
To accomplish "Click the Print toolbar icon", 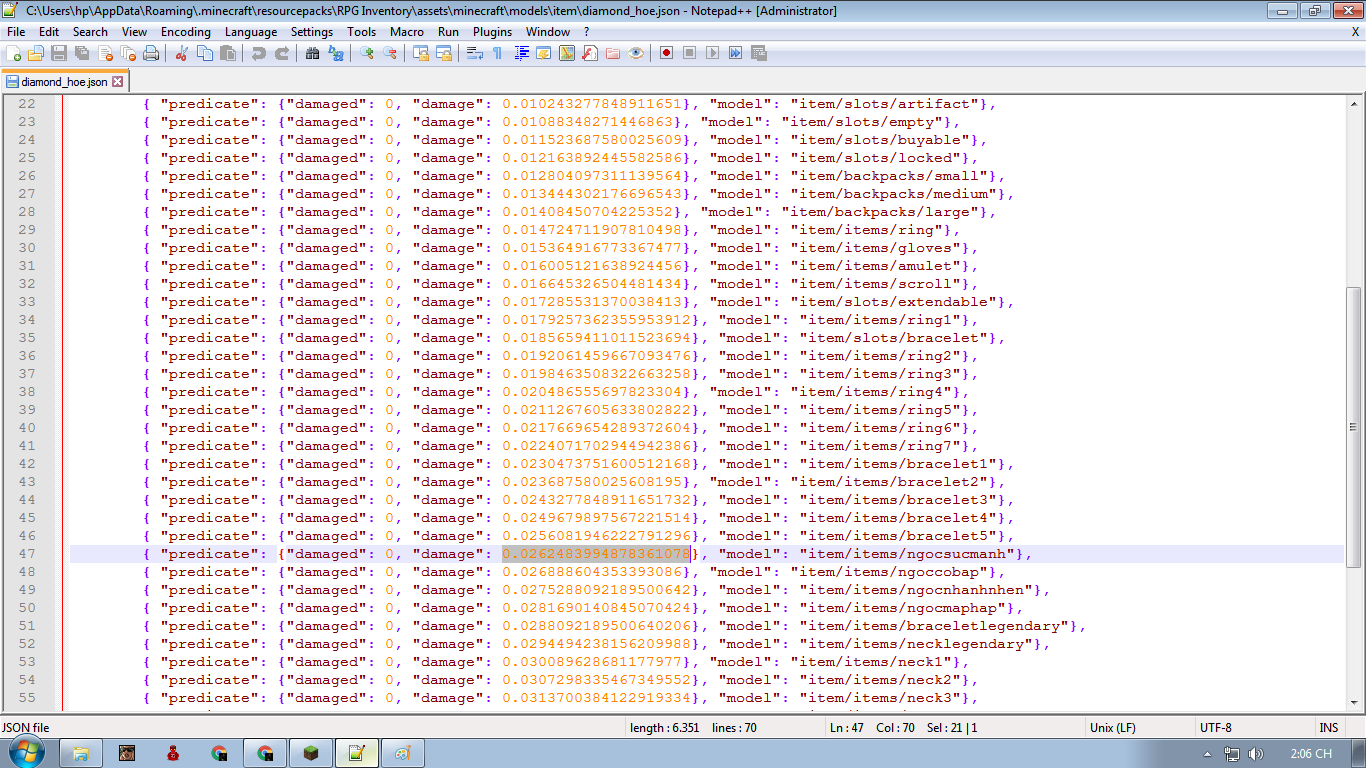I will point(151,53).
